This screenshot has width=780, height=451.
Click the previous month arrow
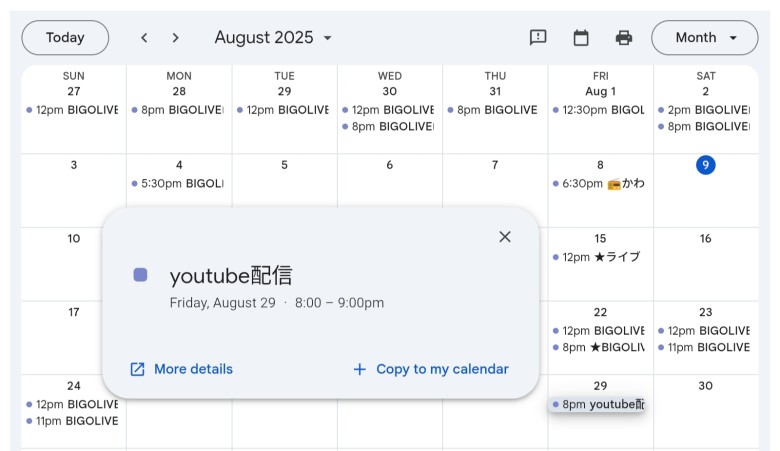[144, 38]
